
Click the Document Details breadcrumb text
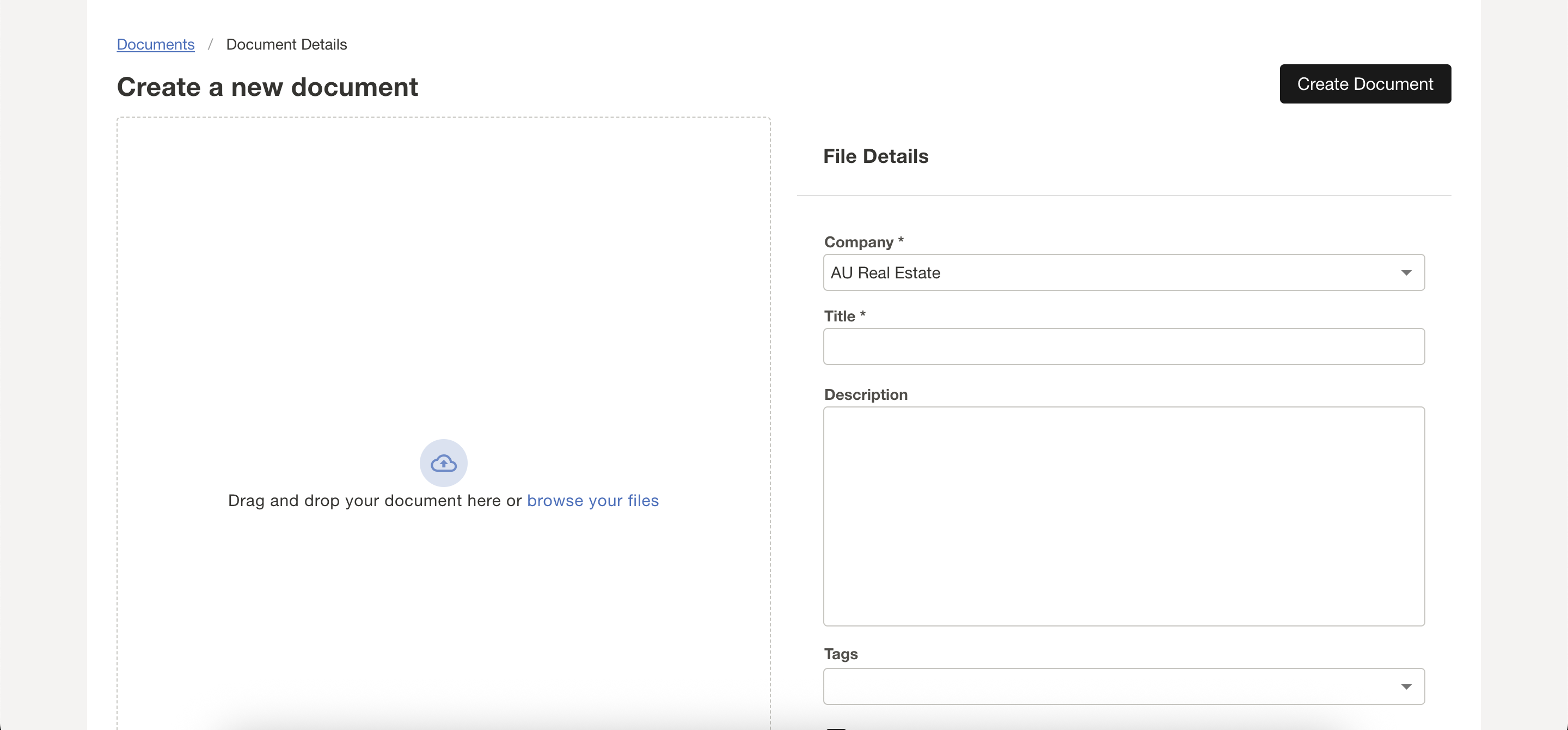point(287,45)
